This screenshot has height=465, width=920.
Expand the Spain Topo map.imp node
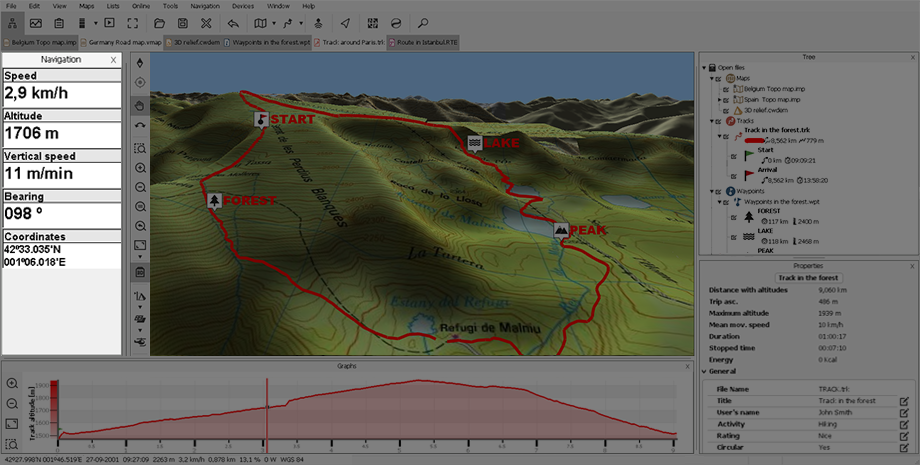coord(721,100)
